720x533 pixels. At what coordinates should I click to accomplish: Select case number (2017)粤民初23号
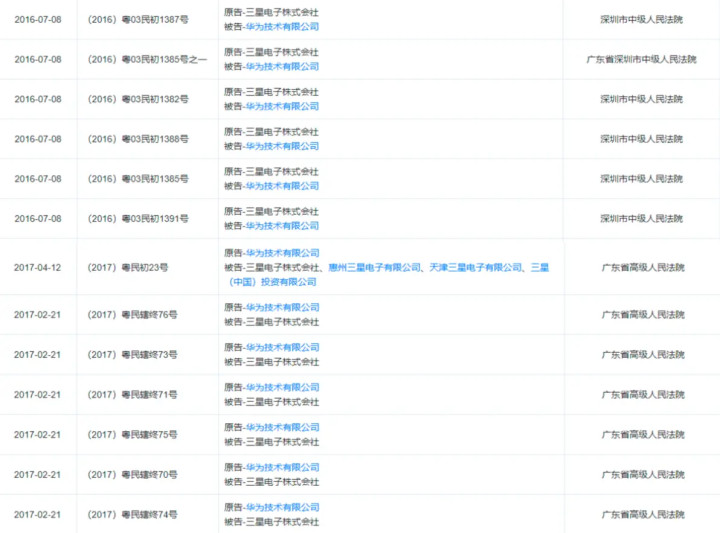[x=128, y=267]
